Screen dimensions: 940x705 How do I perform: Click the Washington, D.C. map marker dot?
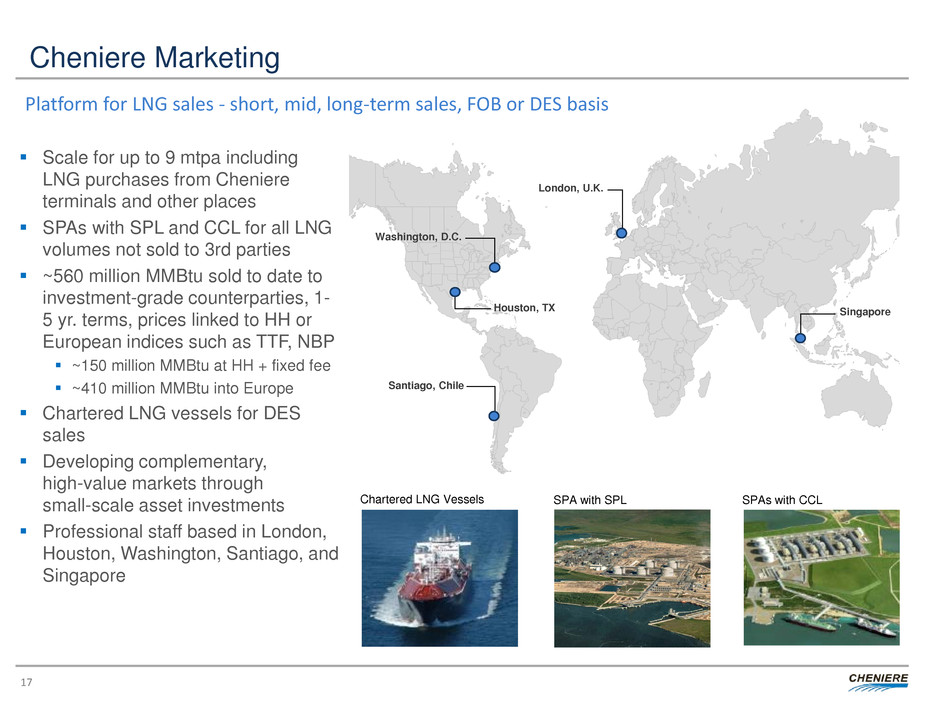[x=494, y=266]
